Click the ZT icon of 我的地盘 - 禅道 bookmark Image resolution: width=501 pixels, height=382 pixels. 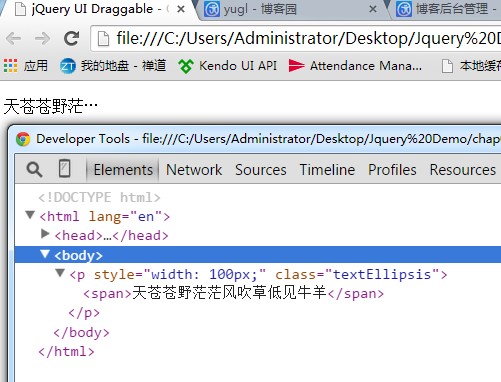coord(68,66)
